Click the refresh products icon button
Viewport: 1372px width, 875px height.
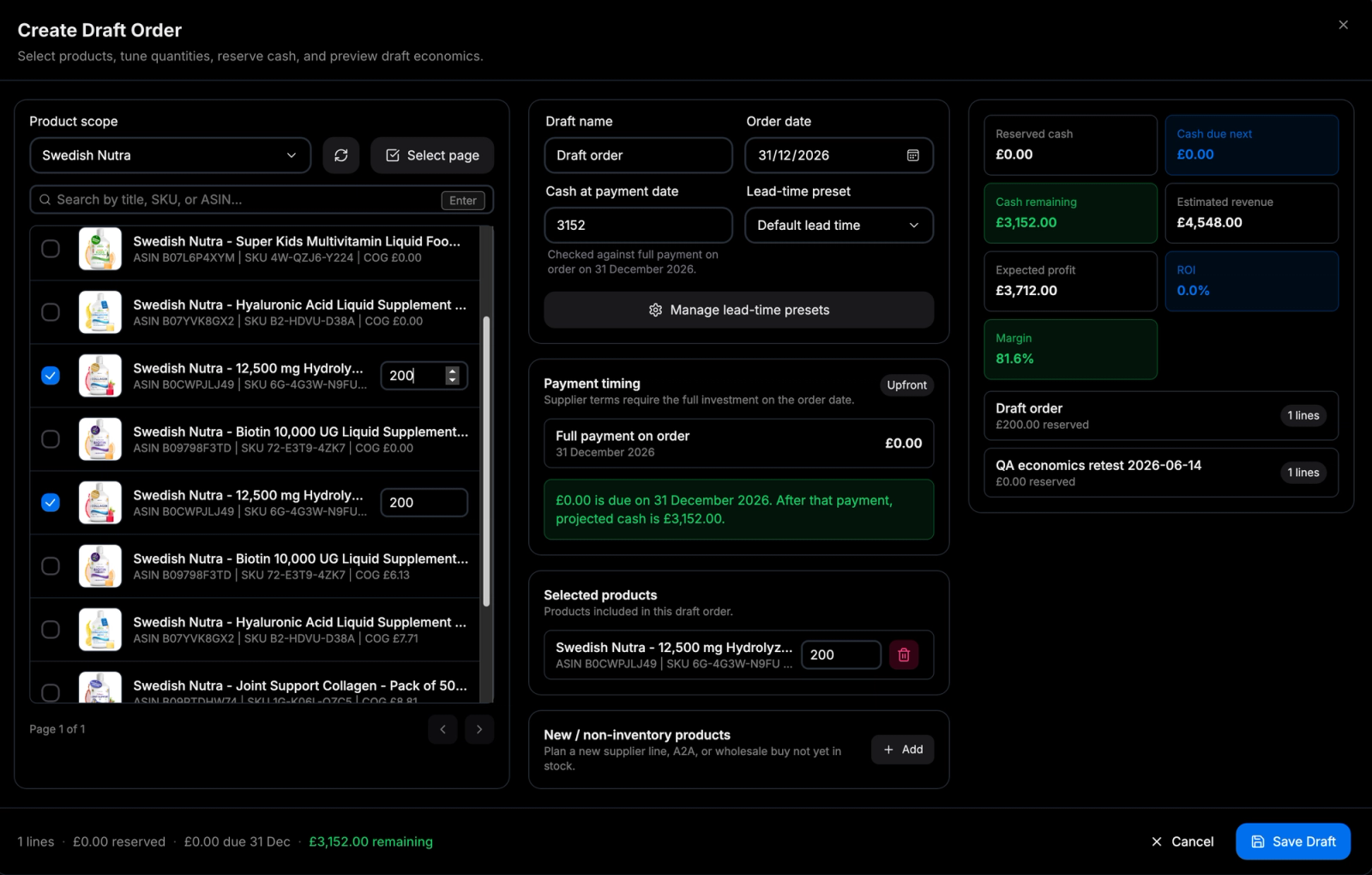pyautogui.click(x=340, y=155)
